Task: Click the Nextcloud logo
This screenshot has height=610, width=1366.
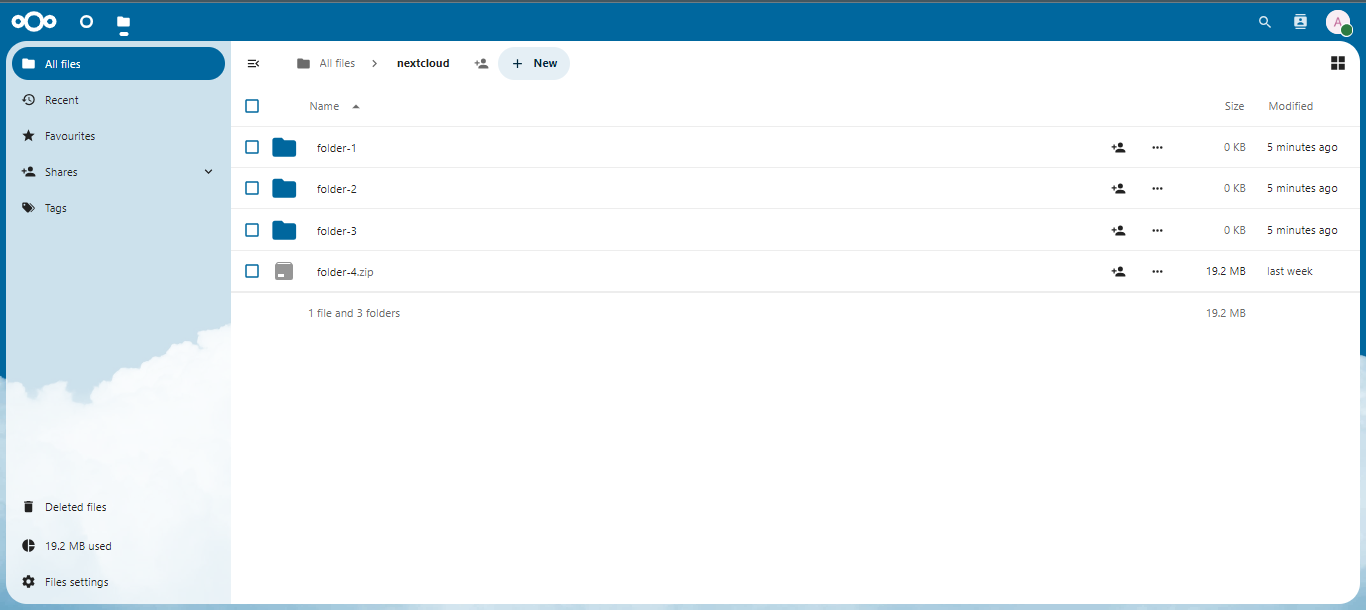Action: point(34,21)
